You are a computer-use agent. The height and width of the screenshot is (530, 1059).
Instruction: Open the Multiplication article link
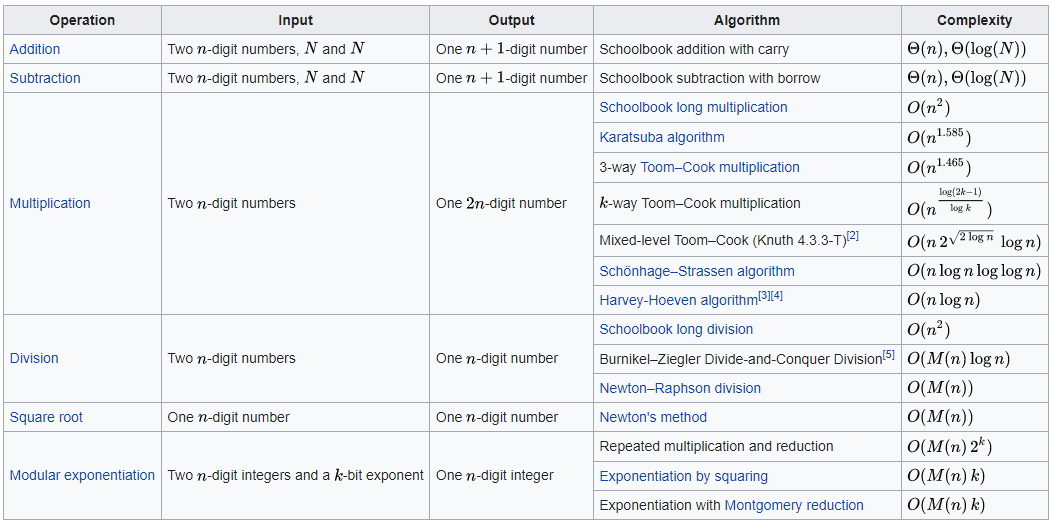pyautogui.click(x=50, y=203)
